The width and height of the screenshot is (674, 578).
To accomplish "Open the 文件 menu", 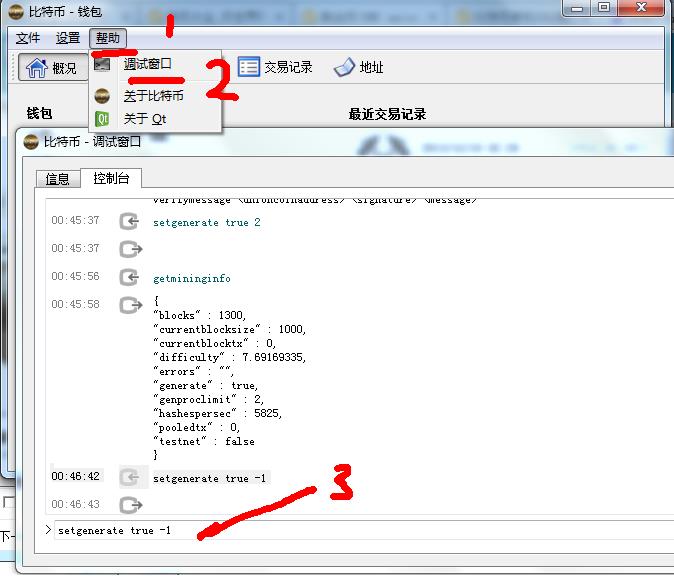I will pyautogui.click(x=28, y=38).
